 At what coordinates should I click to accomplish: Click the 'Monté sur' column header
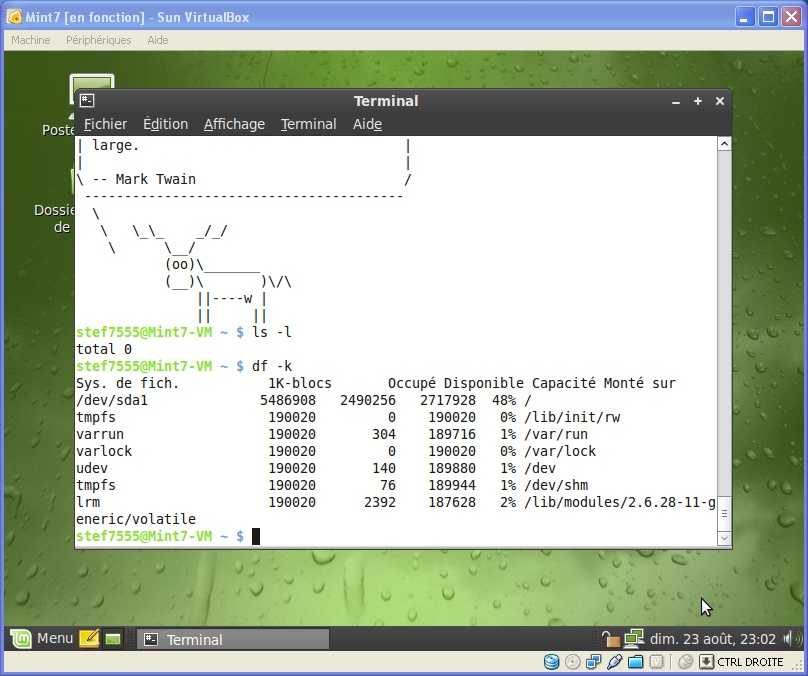[639, 383]
